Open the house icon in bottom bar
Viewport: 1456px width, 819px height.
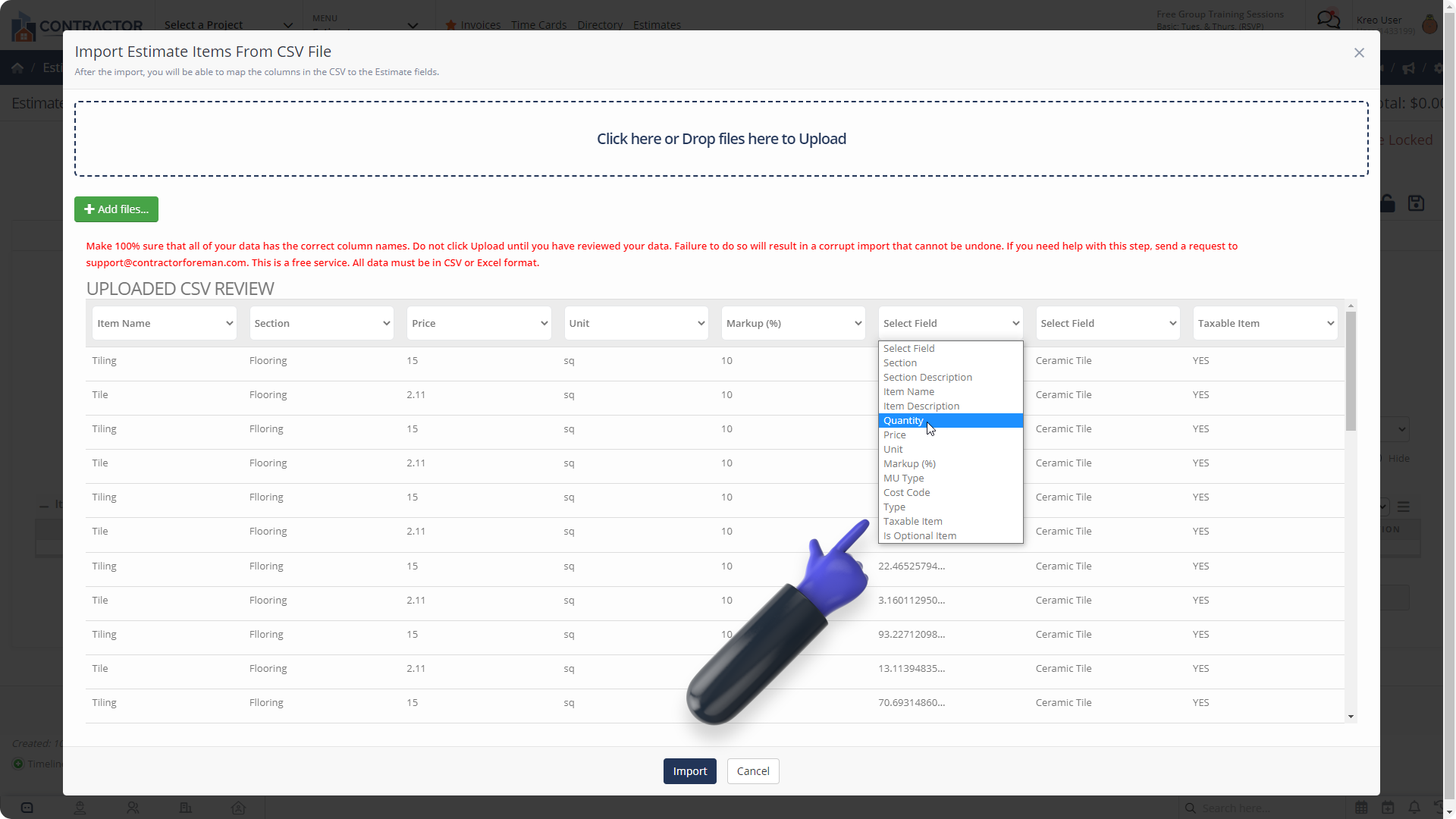pos(238,808)
